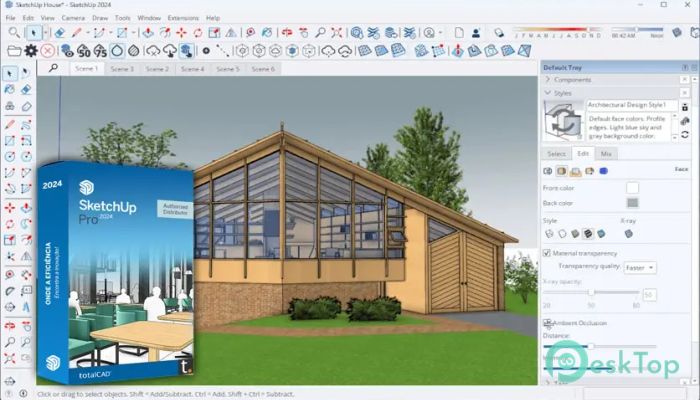The width and height of the screenshot is (700, 400).
Task: Click the style name input field
Action: tap(631, 105)
